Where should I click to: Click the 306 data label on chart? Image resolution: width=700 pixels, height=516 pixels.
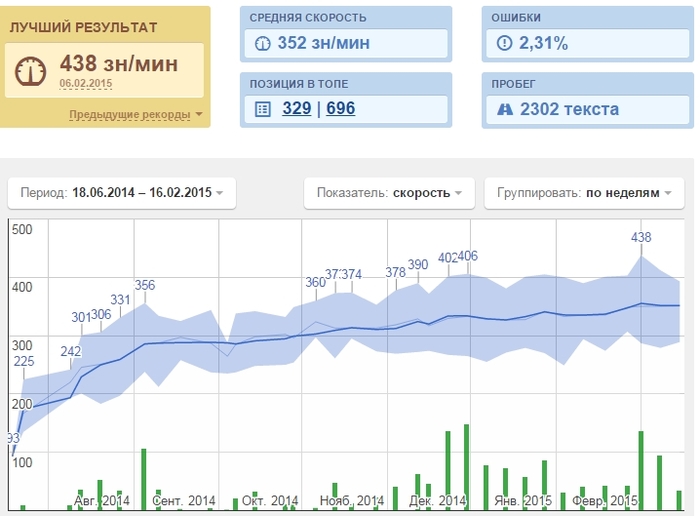[x=101, y=315]
